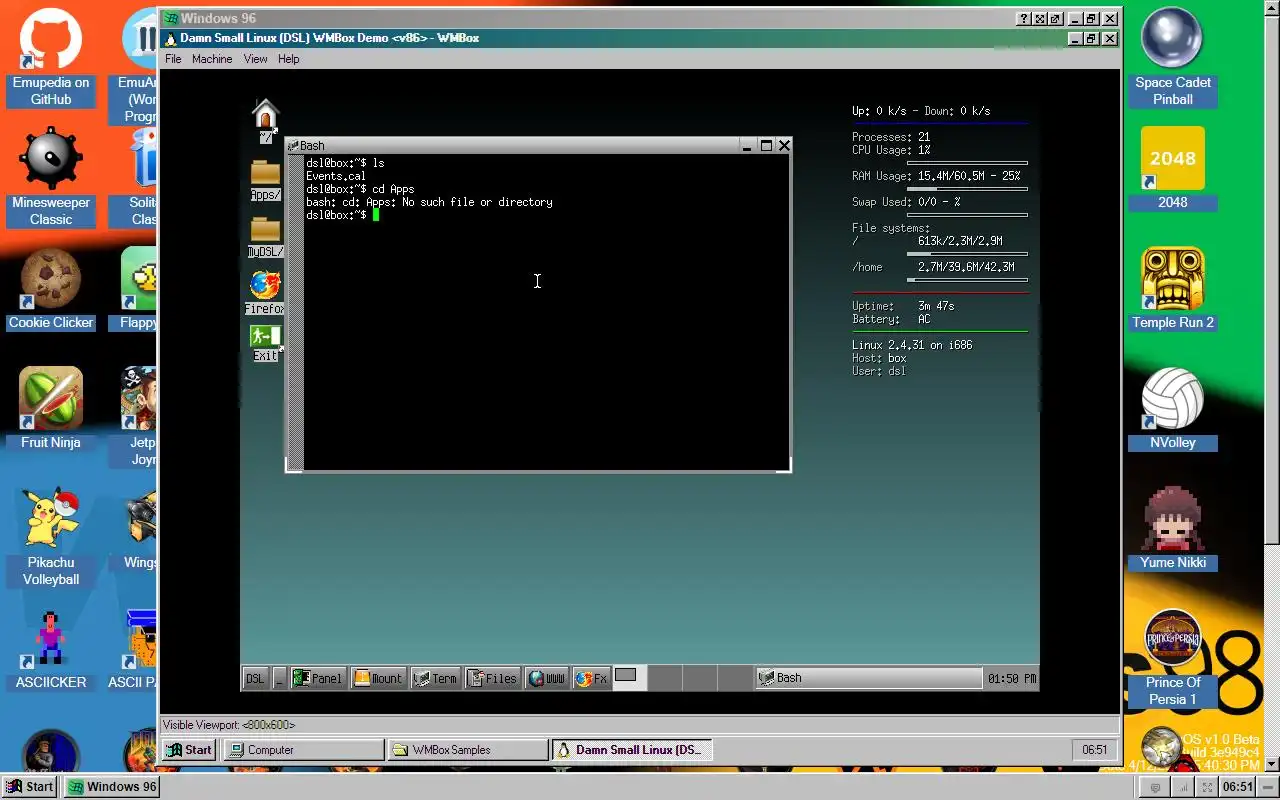Image resolution: width=1280 pixels, height=800 pixels.
Task: Maximize the Bash terminal window
Action: [766, 146]
